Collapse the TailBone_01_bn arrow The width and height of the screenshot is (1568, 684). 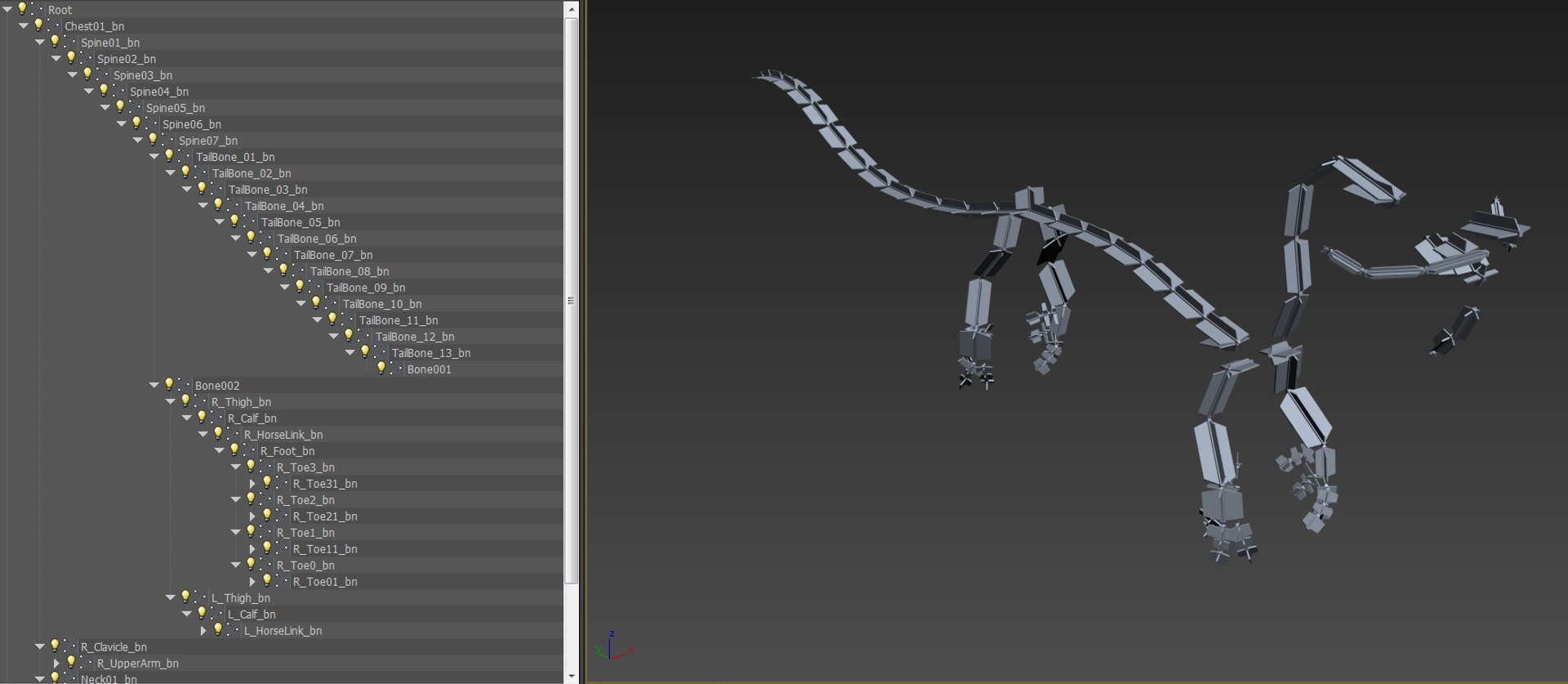154,157
